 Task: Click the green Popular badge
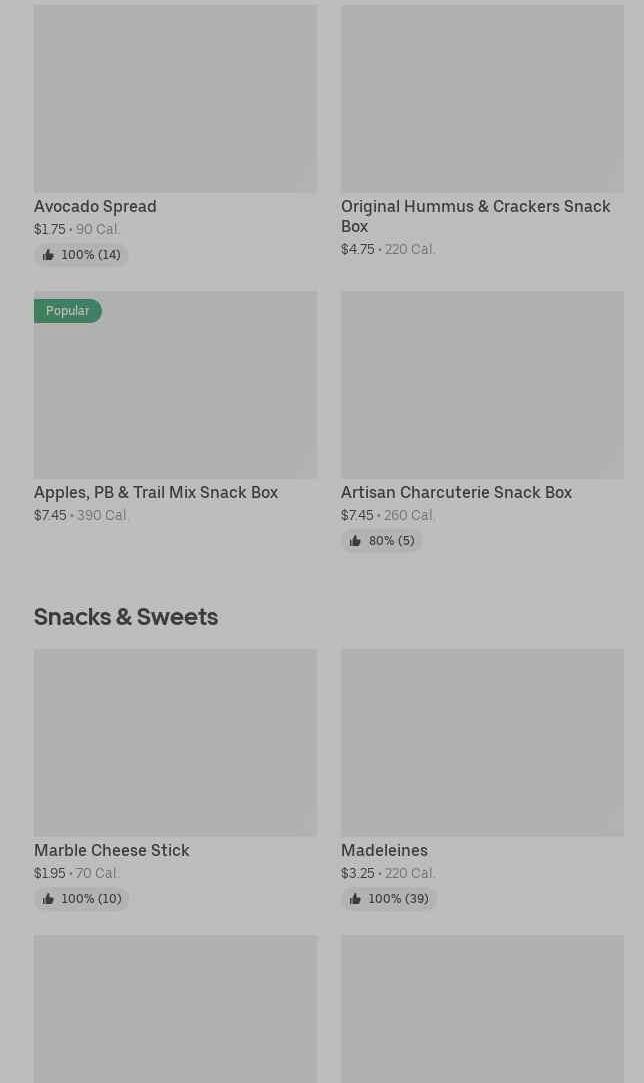click(67, 311)
